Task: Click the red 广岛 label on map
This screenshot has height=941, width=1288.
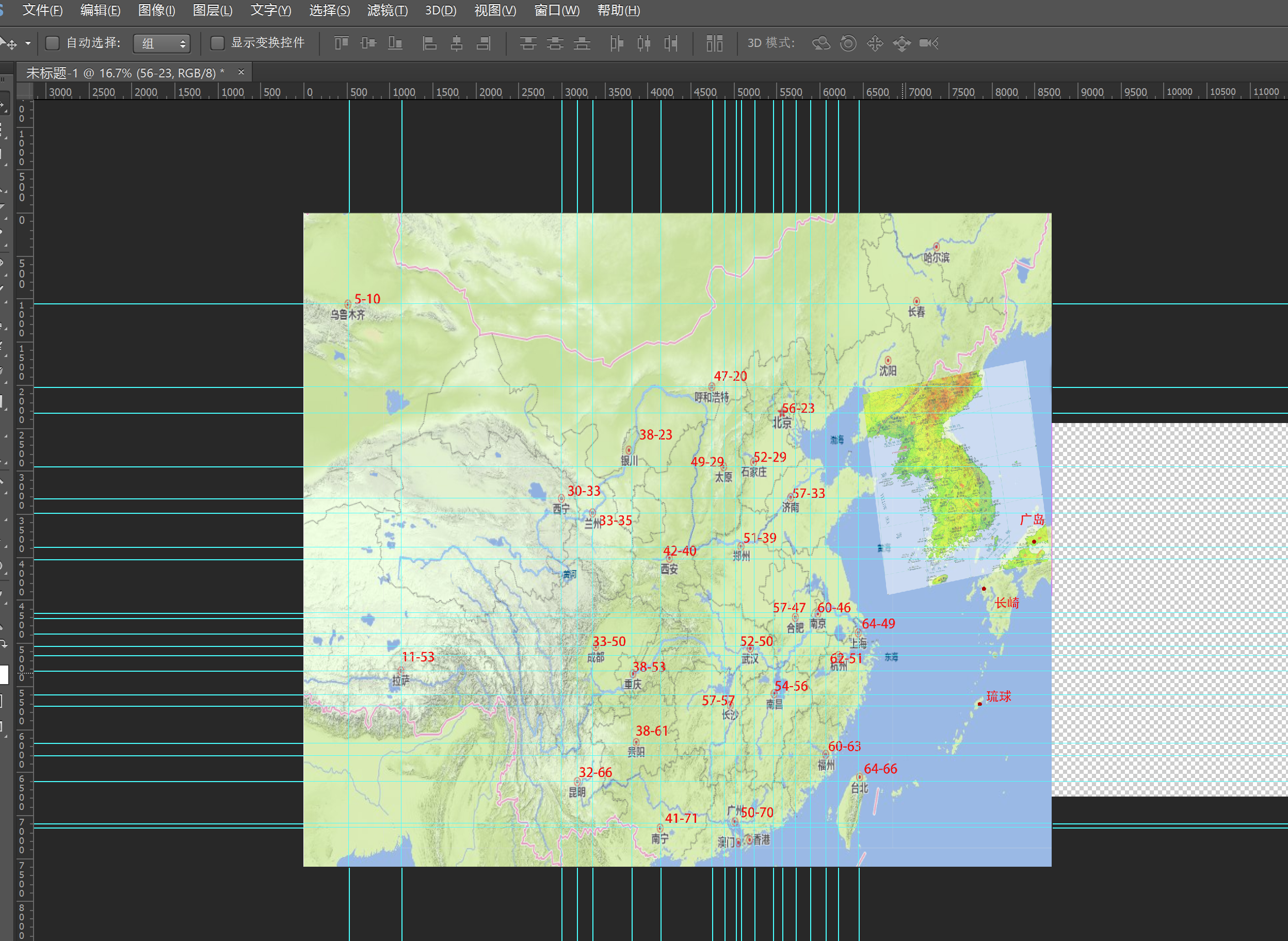Action: coord(1032,520)
